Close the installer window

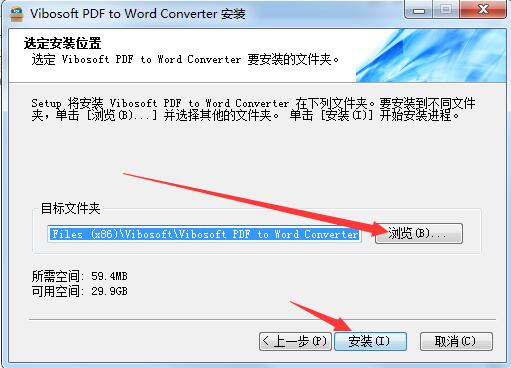tap(483, 10)
